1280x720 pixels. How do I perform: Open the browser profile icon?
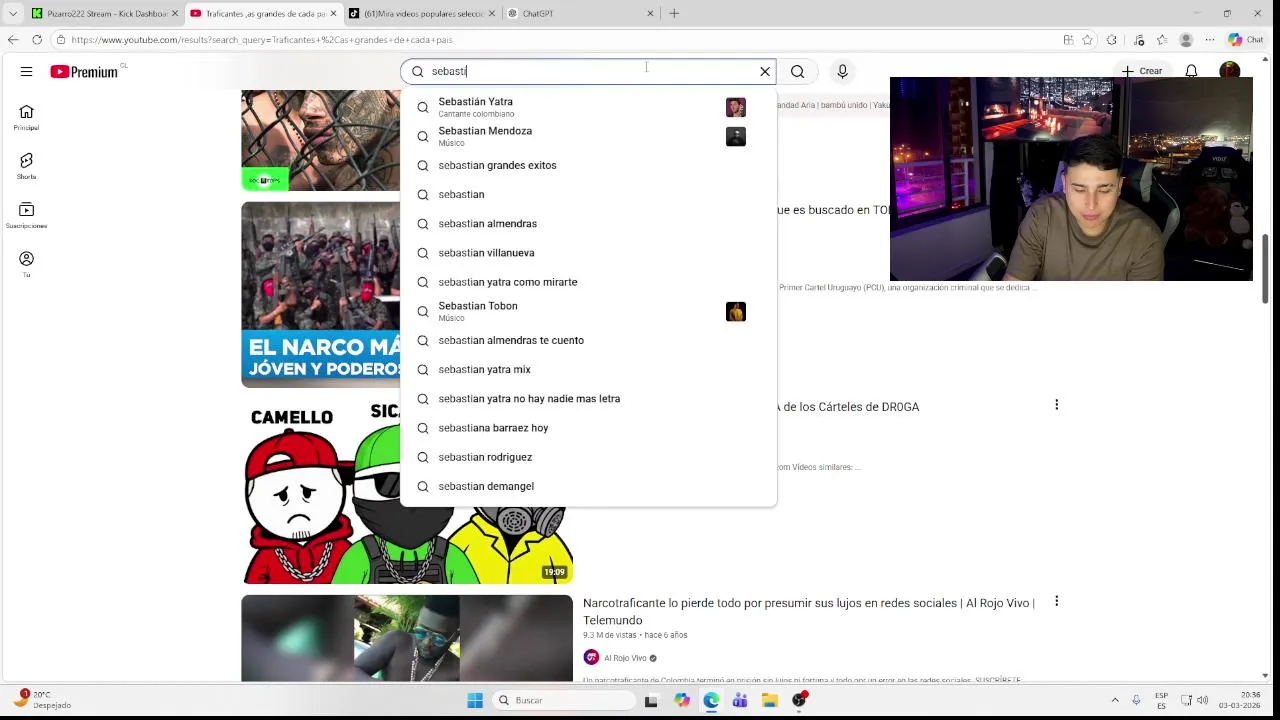(x=1186, y=40)
